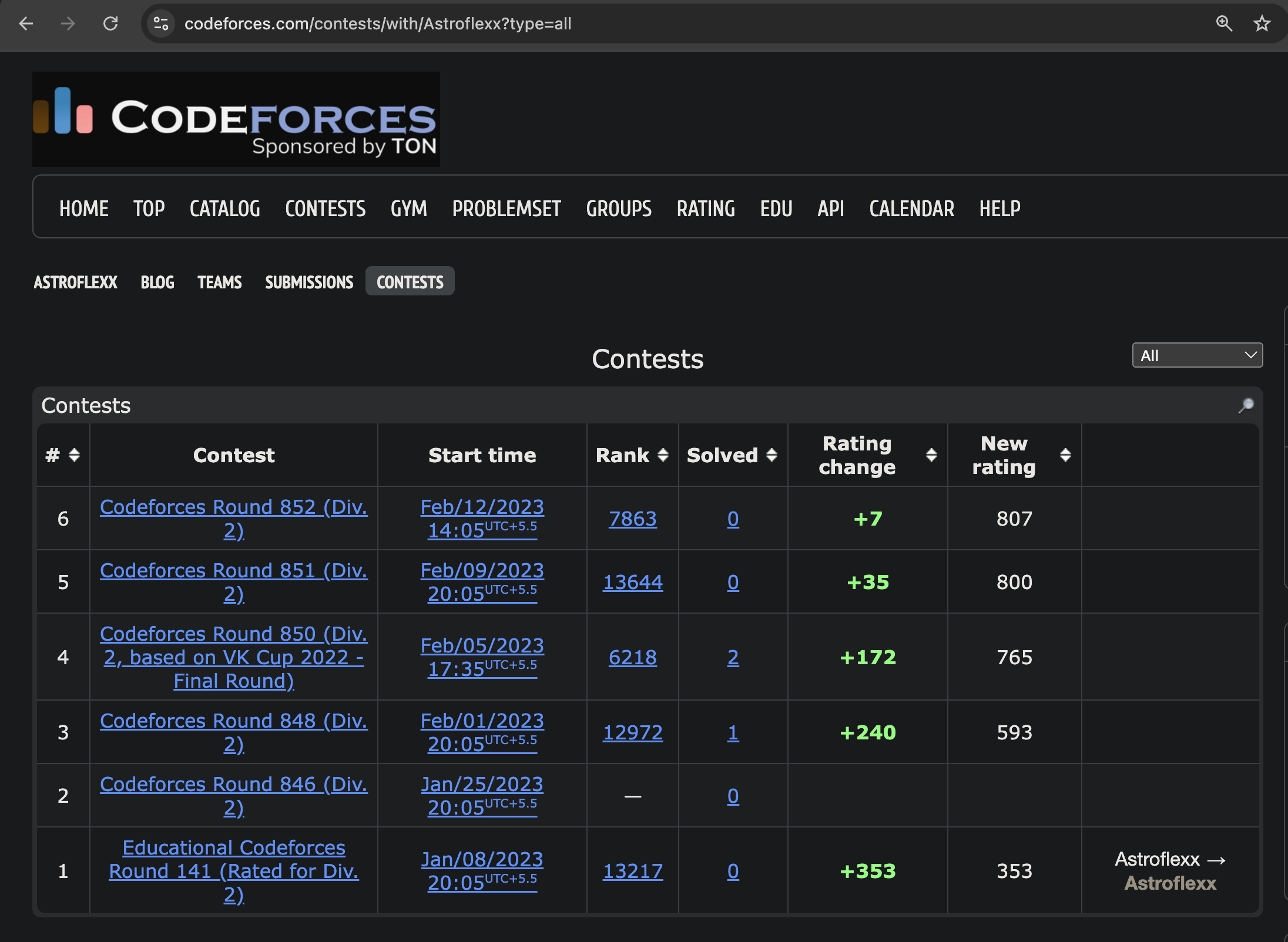Click the search icon in Contests table header
This screenshot has width=1288, height=942.
pyautogui.click(x=1246, y=405)
